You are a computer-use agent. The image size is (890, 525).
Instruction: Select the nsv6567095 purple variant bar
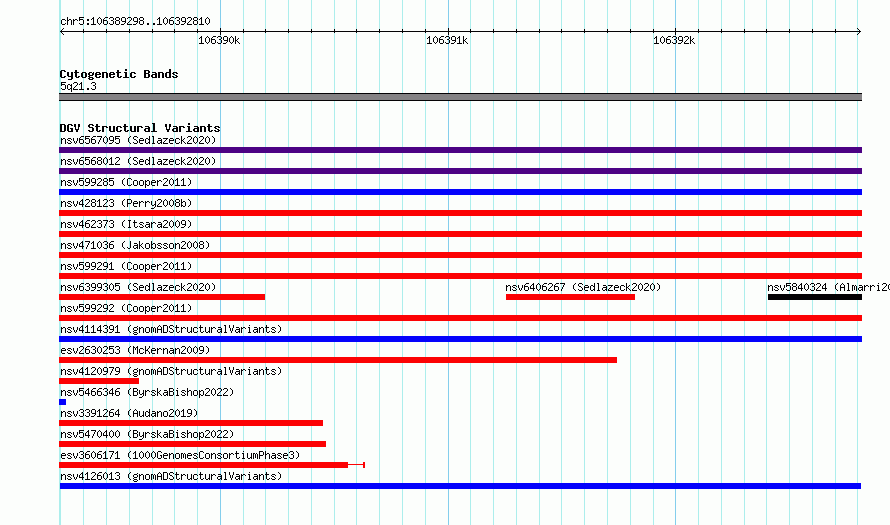pyautogui.click(x=460, y=150)
